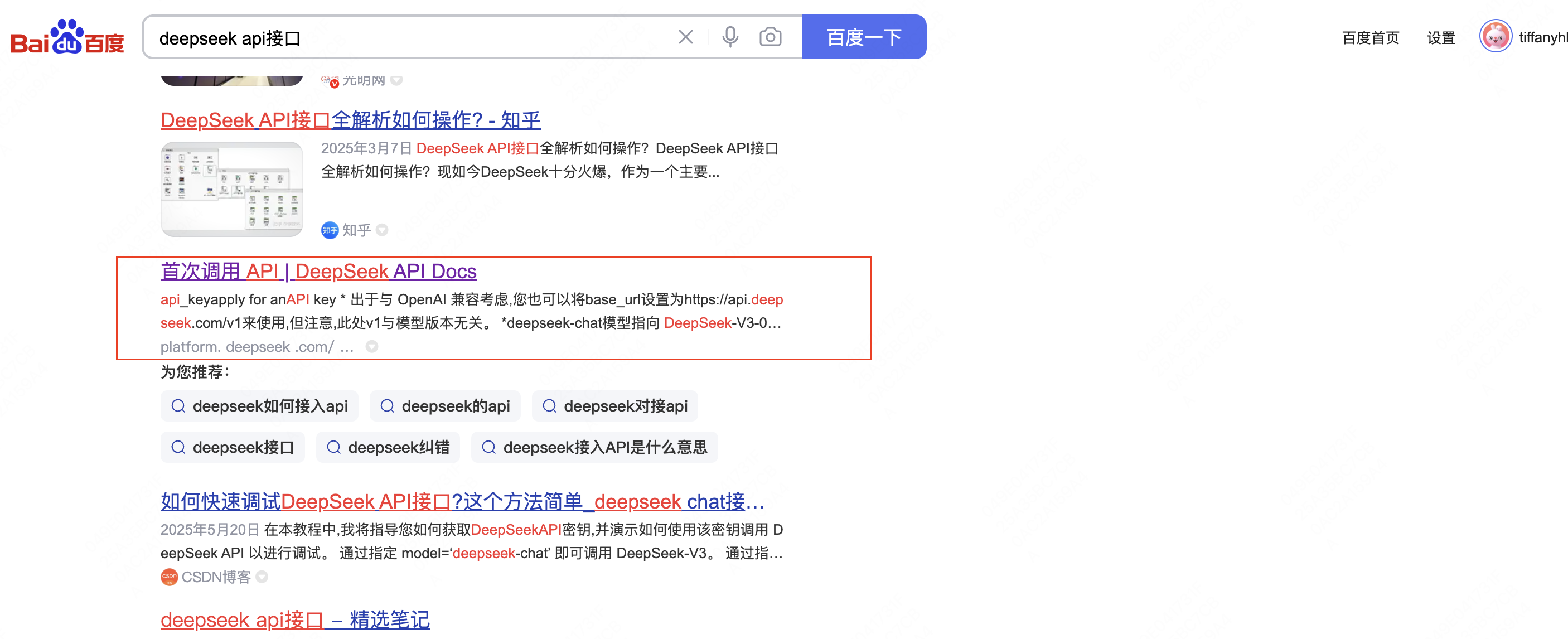Select the suggestion deepseek接入API是什么意思
The width and height of the screenshot is (1568, 639).
[594, 447]
